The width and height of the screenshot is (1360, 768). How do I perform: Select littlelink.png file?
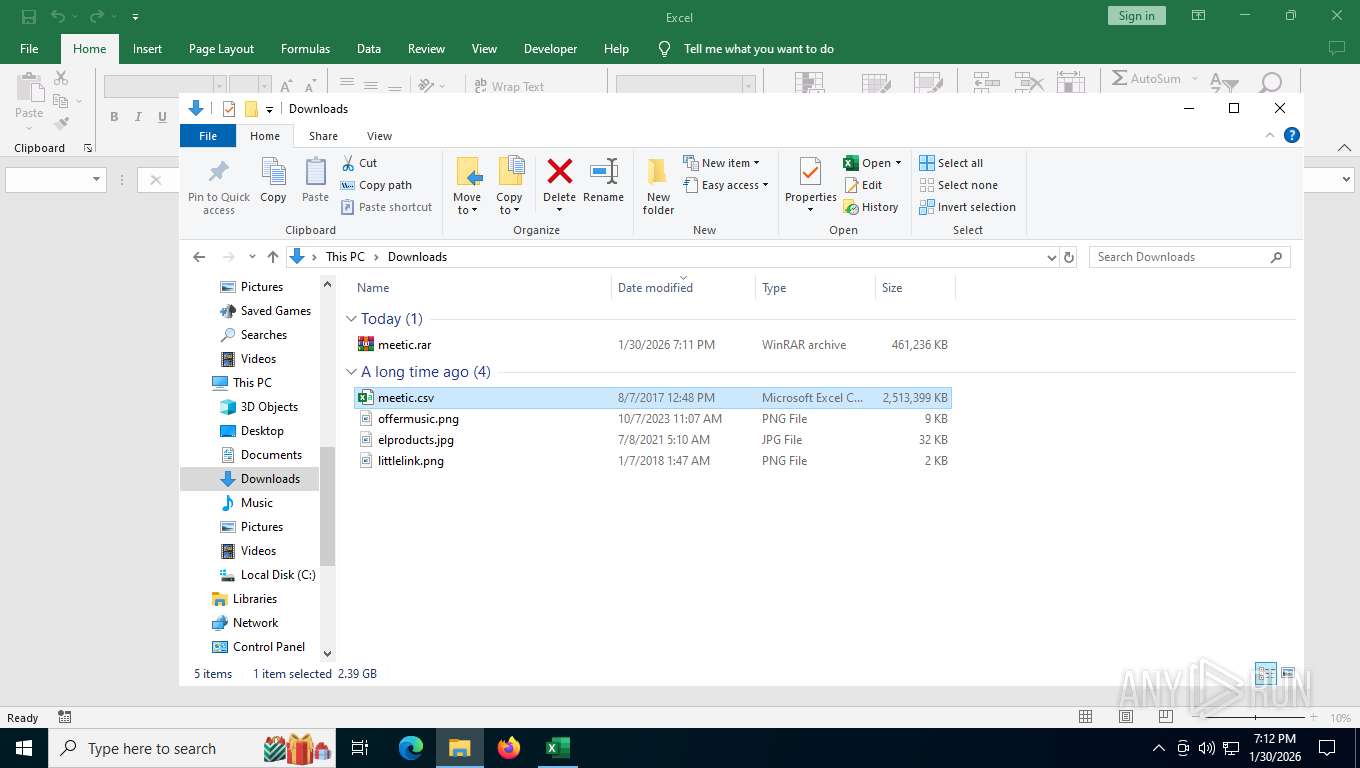[x=652, y=461]
